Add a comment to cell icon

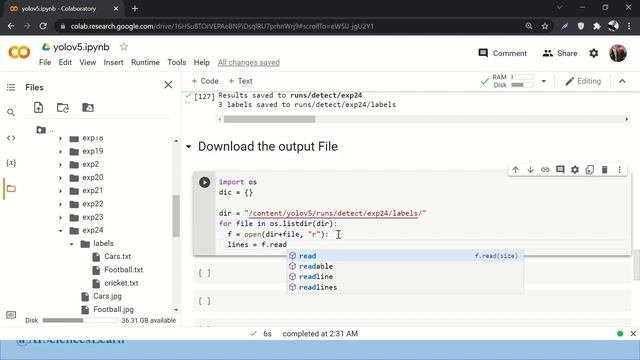560,169
